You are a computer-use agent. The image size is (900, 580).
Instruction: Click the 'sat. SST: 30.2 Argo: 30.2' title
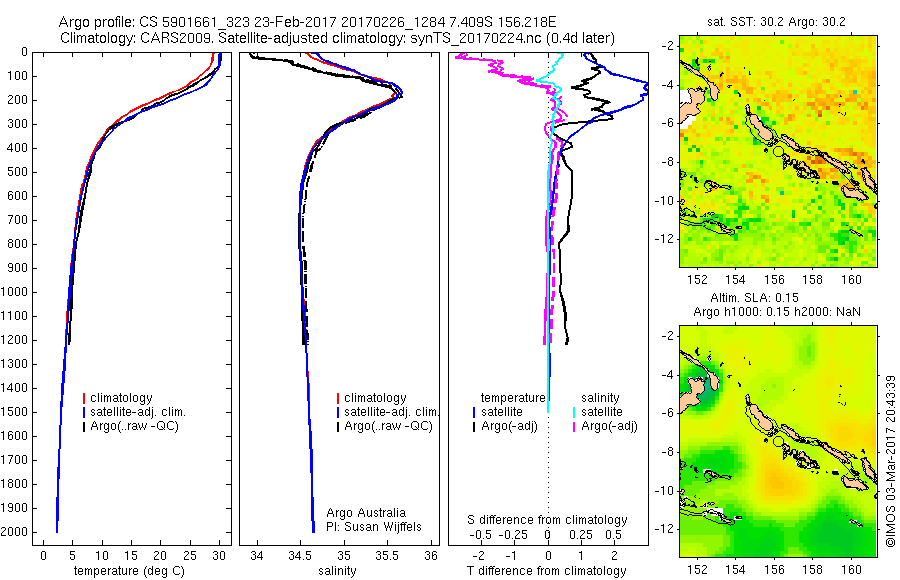pyautogui.click(x=777, y=22)
